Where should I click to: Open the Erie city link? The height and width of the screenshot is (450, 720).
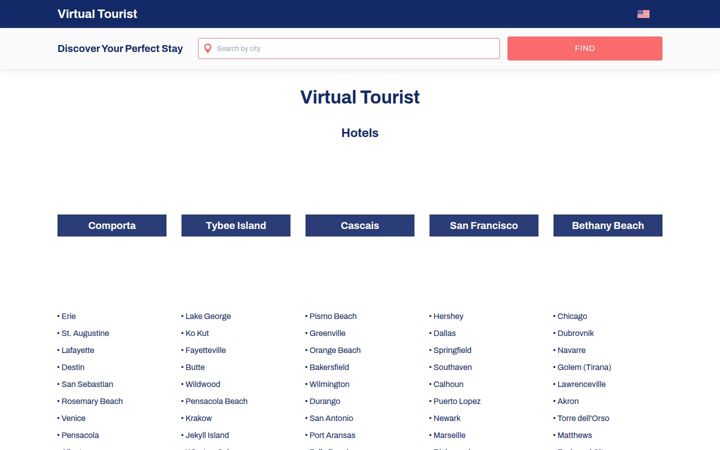point(68,316)
